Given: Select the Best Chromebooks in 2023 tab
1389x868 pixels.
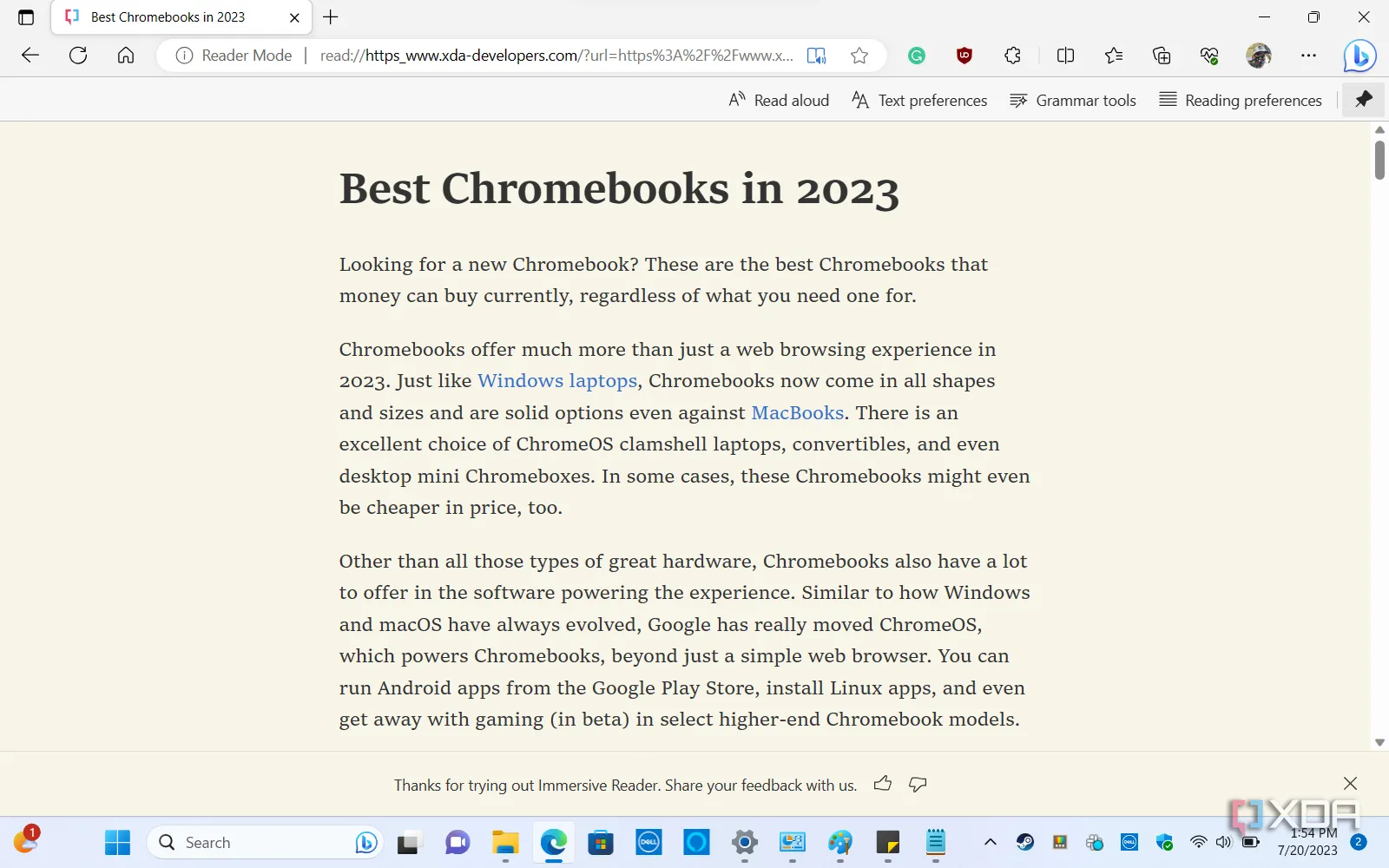Looking at the screenshot, I should [x=168, y=17].
